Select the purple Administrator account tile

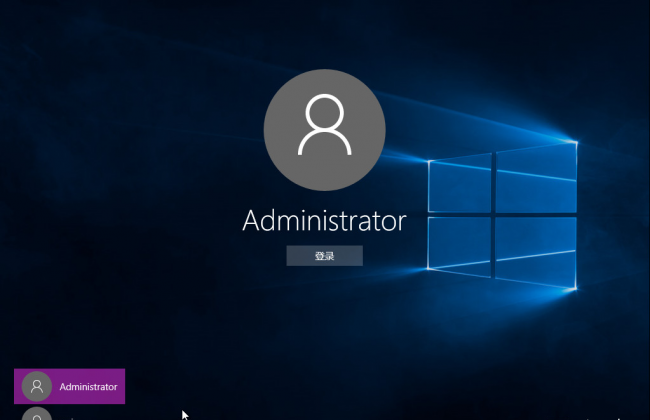(x=70, y=386)
